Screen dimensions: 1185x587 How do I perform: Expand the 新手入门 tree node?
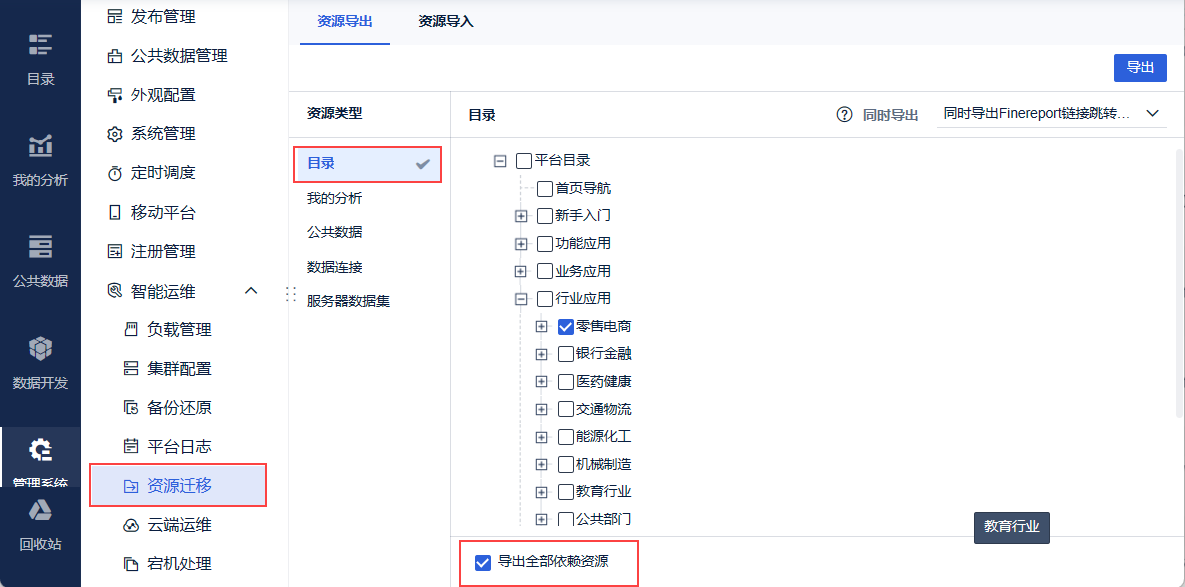[x=520, y=216]
